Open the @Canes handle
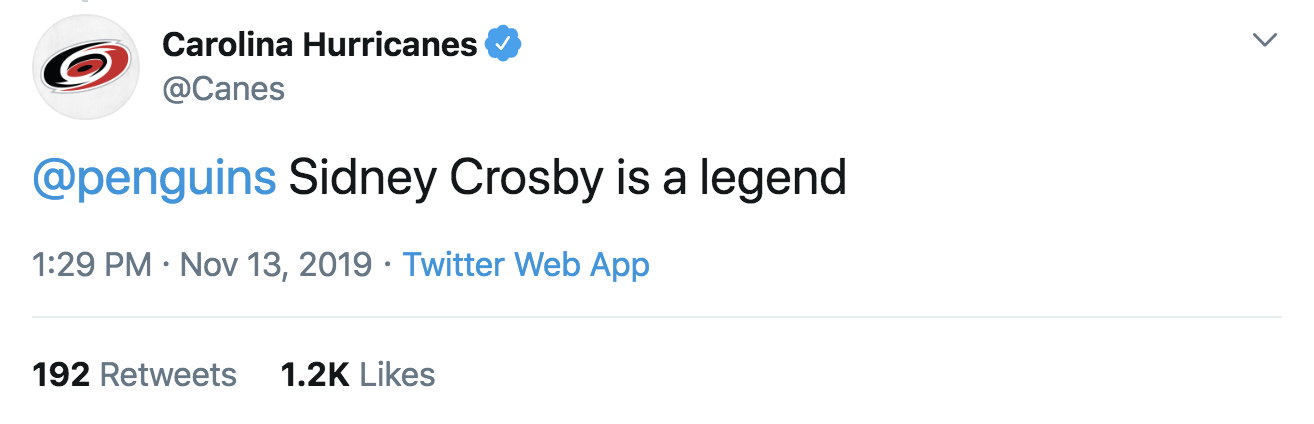Screen dimensions: 1314x424 pos(223,89)
